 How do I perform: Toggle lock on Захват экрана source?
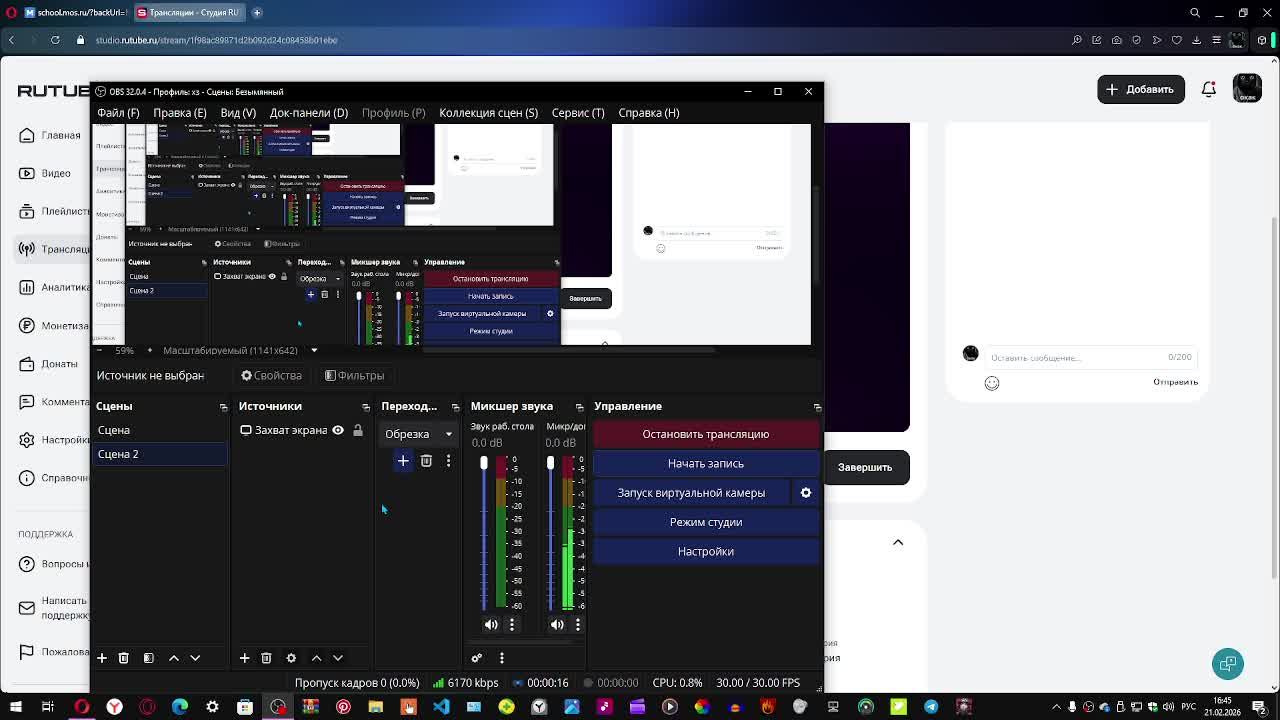(358, 430)
